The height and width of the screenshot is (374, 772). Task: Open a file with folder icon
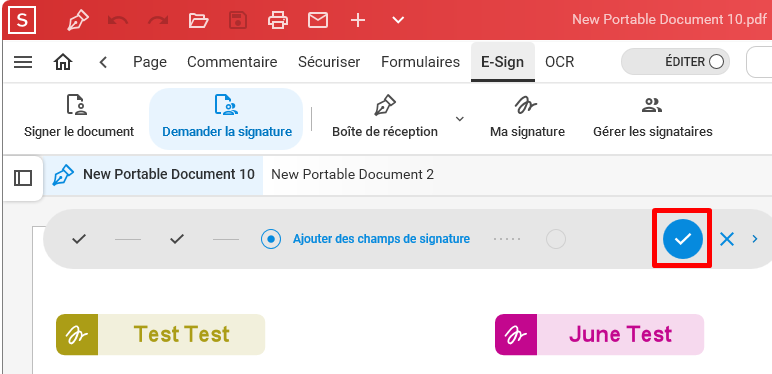[198, 20]
